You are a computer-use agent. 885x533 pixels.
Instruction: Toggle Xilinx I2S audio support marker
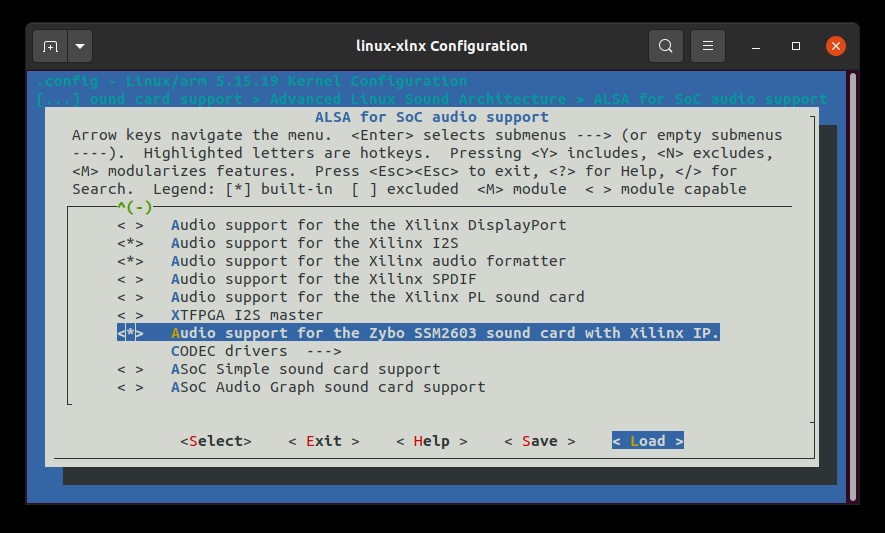(x=130, y=243)
